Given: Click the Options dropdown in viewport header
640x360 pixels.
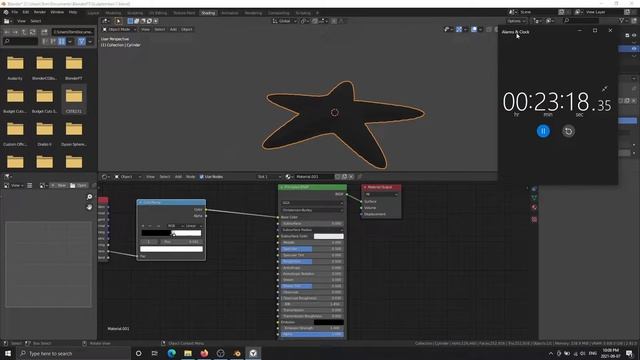Looking at the screenshot, I should [x=516, y=21].
